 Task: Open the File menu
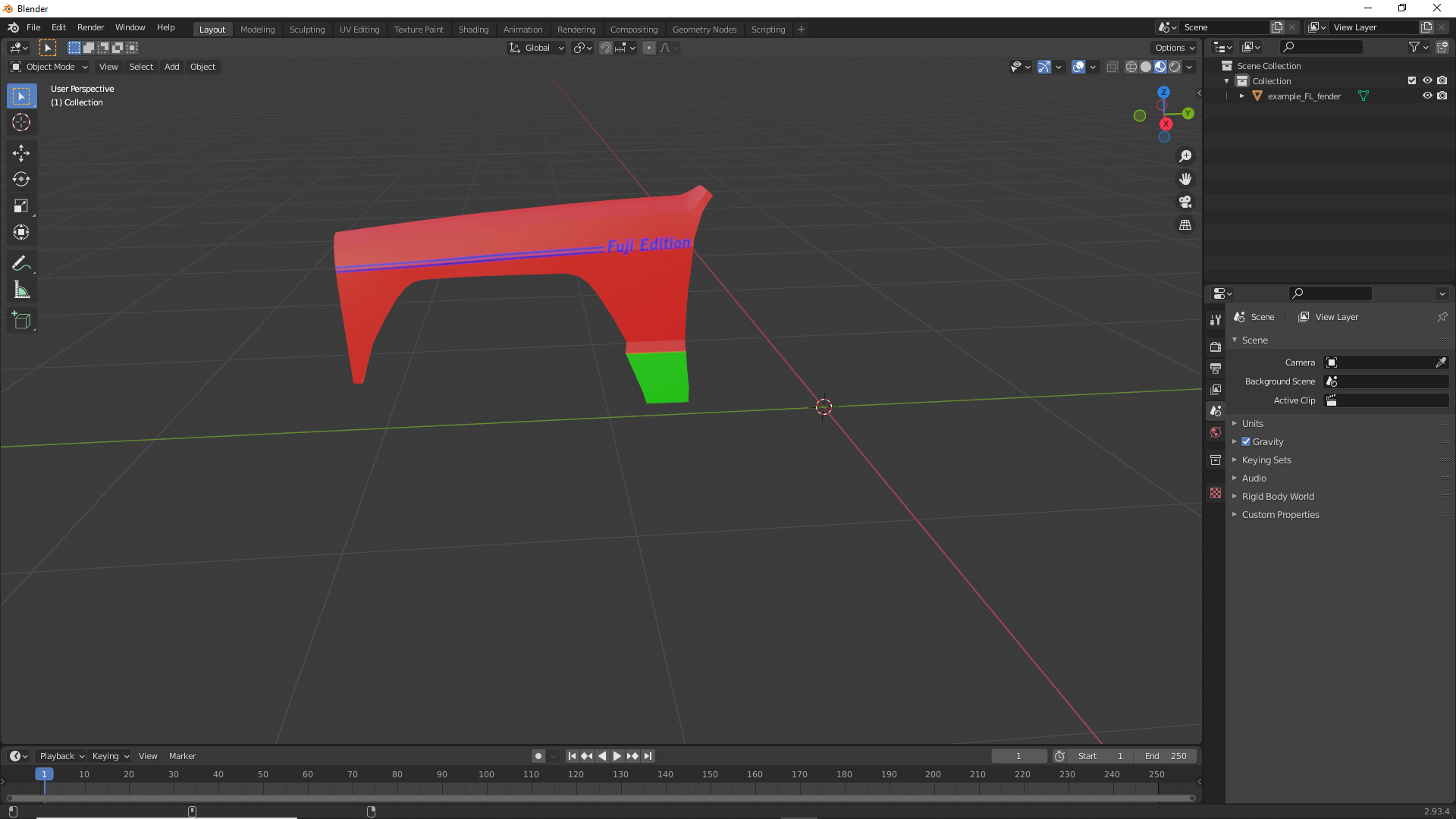tap(33, 27)
